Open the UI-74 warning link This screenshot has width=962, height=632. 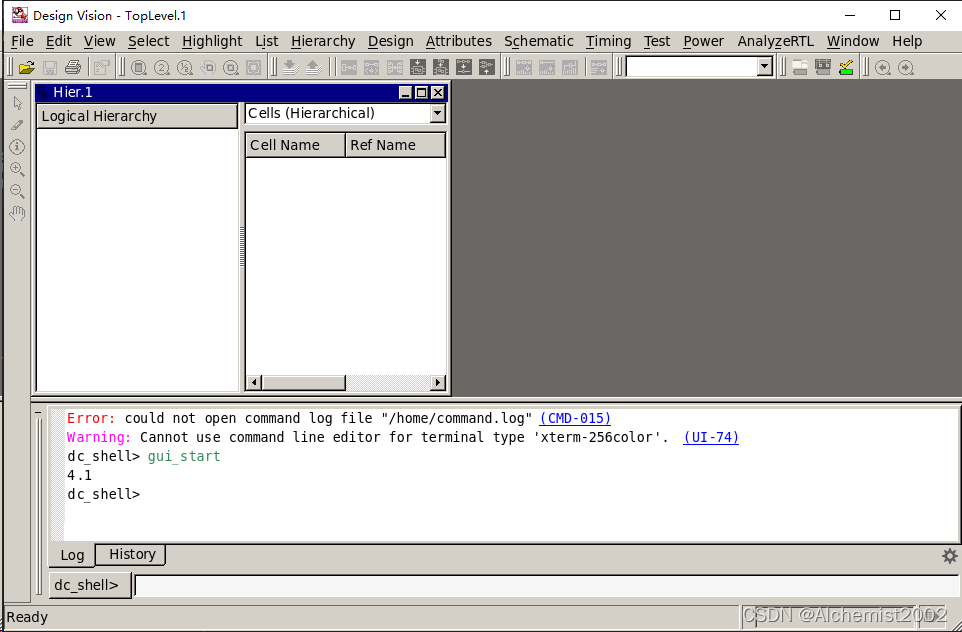pyautogui.click(x=711, y=437)
